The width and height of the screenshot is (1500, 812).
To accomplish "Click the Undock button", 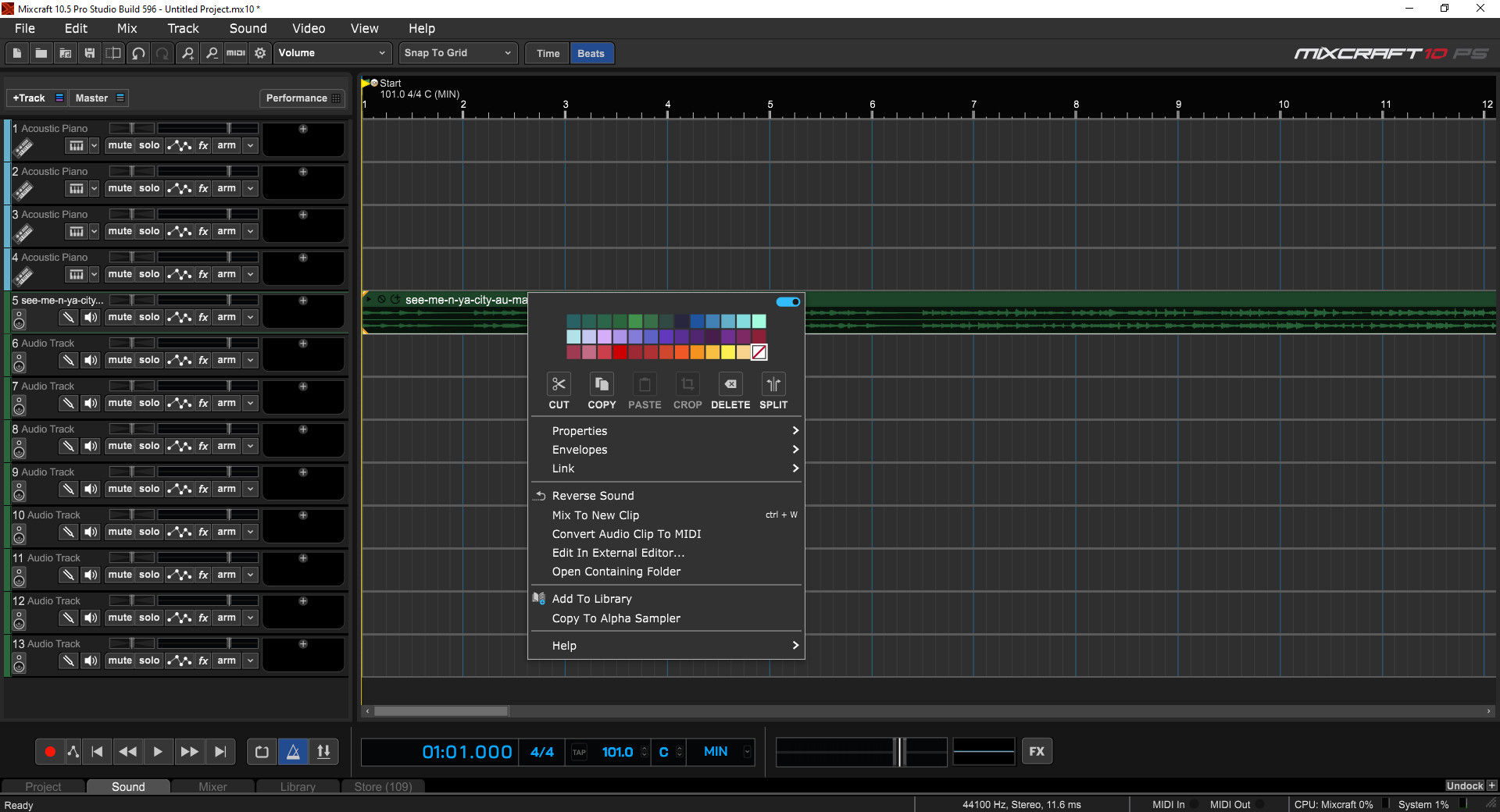I will point(1464,785).
